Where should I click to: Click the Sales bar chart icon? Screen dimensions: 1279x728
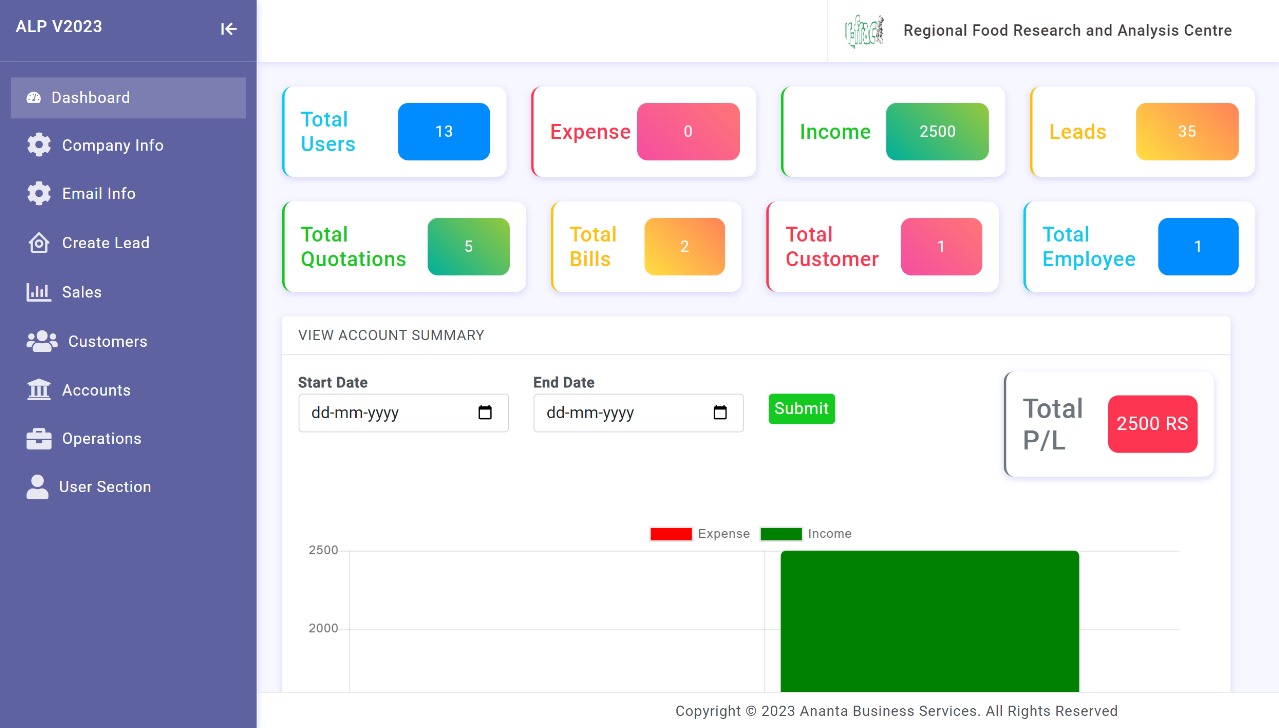click(x=39, y=292)
